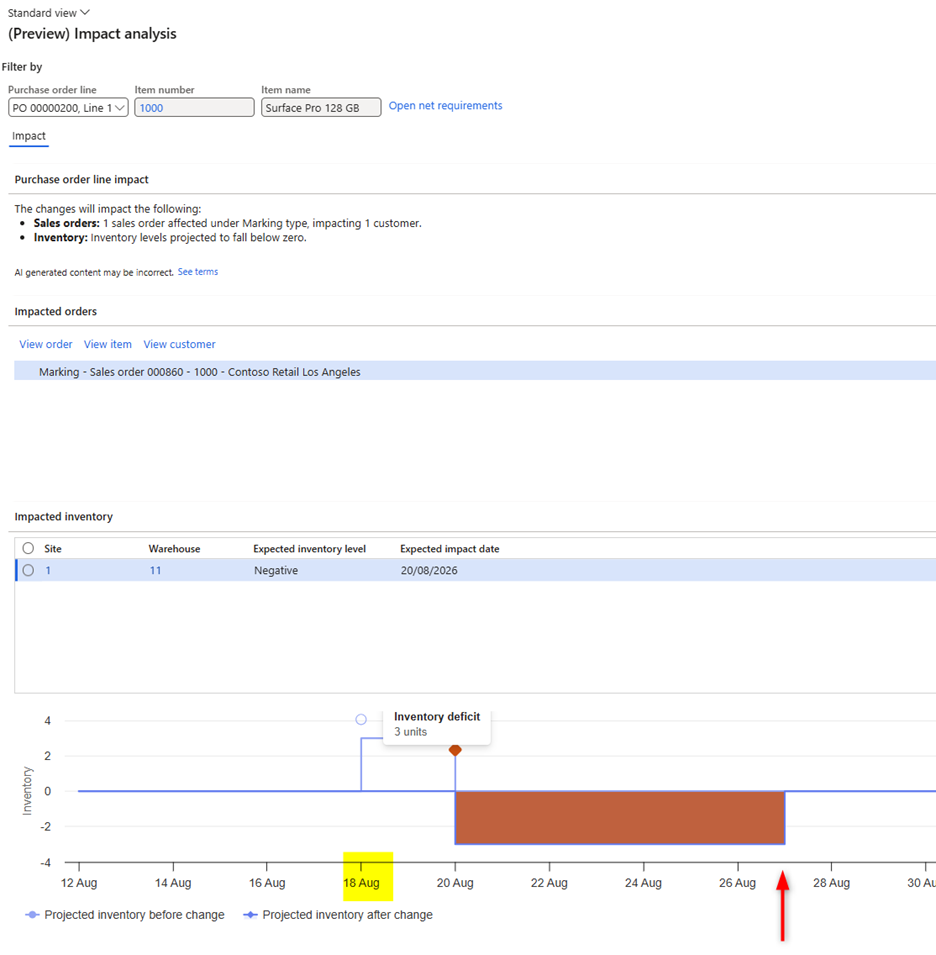This screenshot has width=936, height=955.
Task: Select the radio for Site 1 row
Action: pyautogui.click(x=28, y=570)
